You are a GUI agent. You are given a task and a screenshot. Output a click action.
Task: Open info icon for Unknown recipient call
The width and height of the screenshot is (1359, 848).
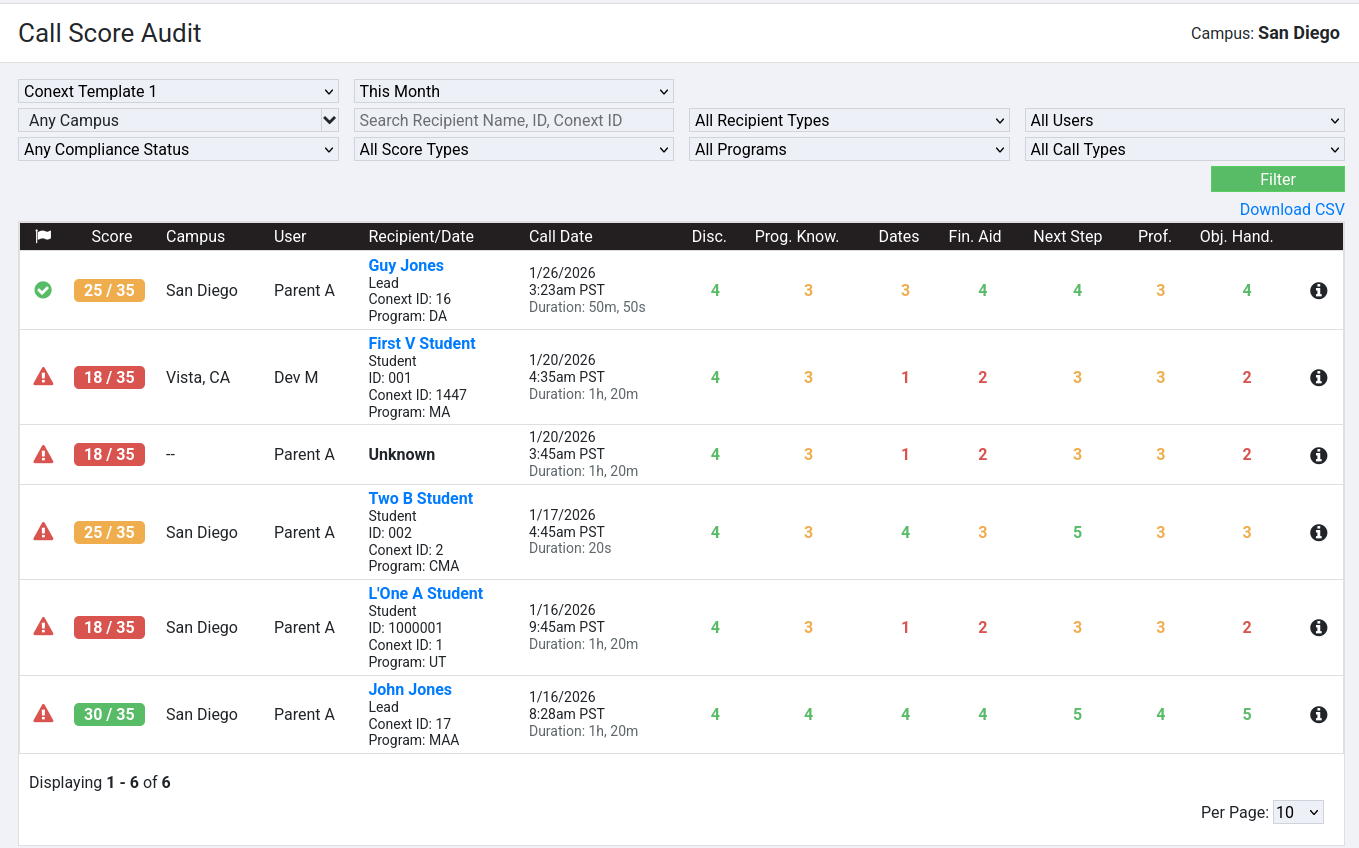[x=1318, y=455]
